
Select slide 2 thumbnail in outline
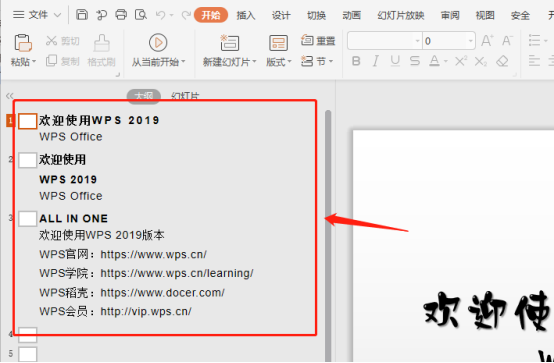point(28,160)
